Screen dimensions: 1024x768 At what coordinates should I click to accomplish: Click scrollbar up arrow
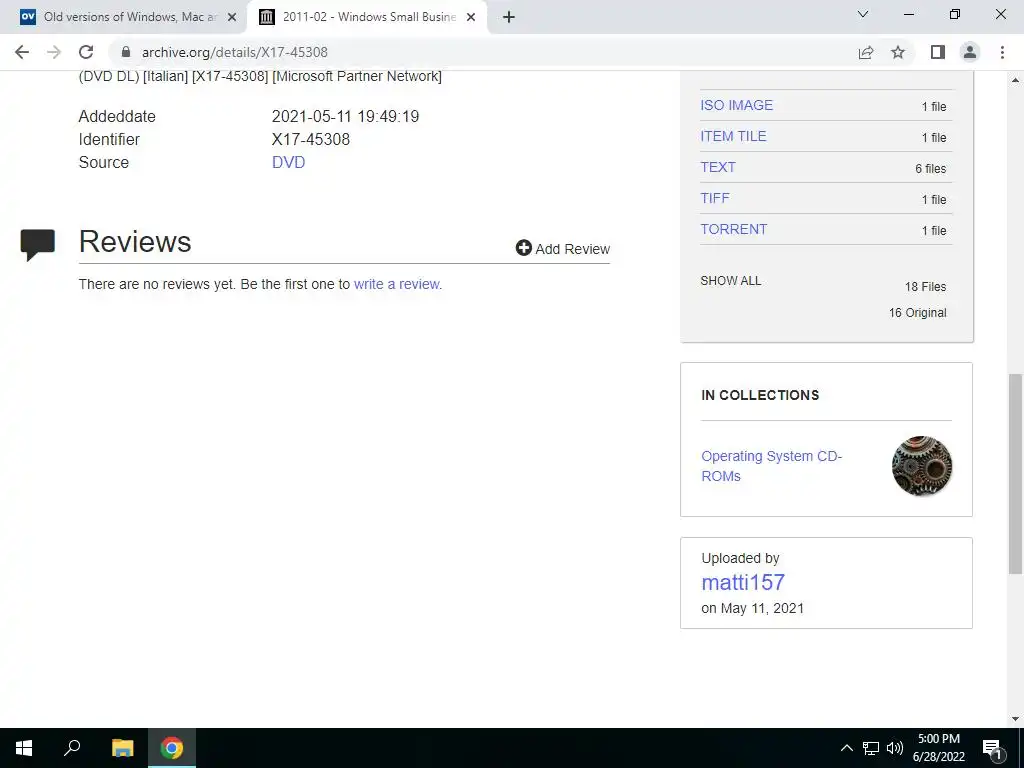tap(1015, 80)
